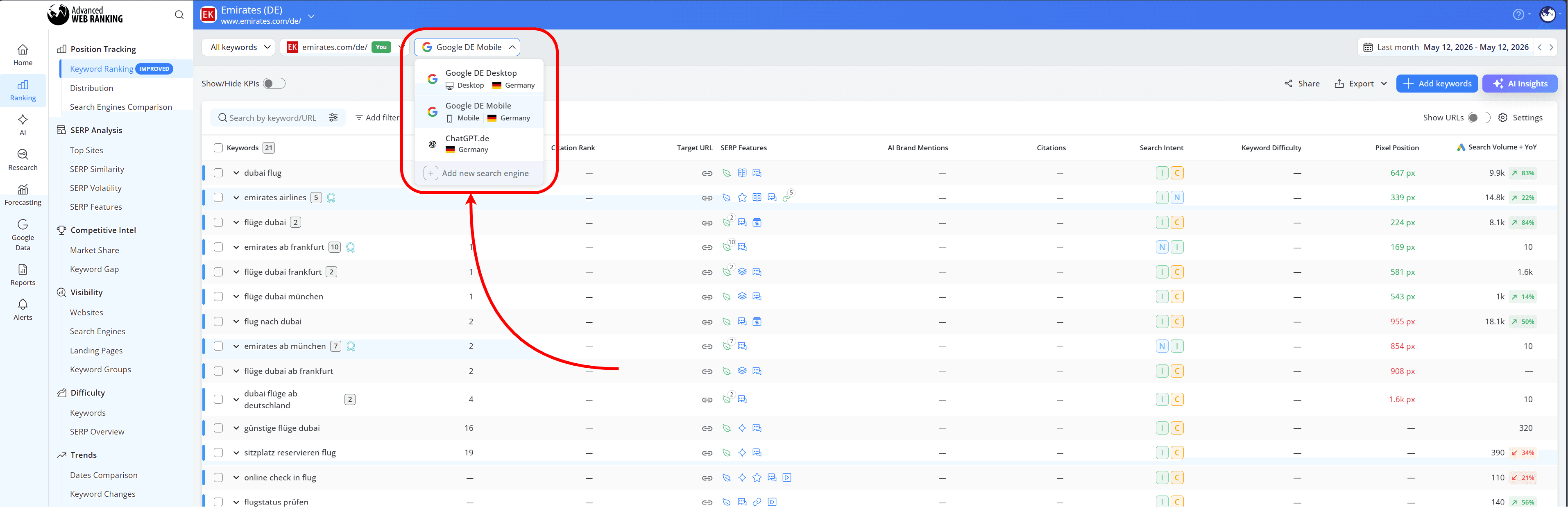Go to Forecasting in the sidebar
The height and width of the screenshot is (507, 1568).
[x=23, y=195]
